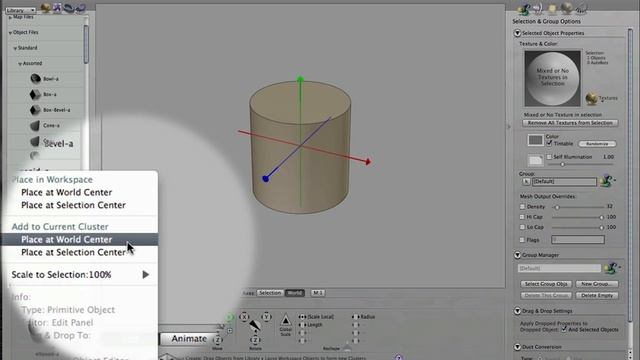
Task: Enable the Self Illumination checkbox
Action: (549, 157)
